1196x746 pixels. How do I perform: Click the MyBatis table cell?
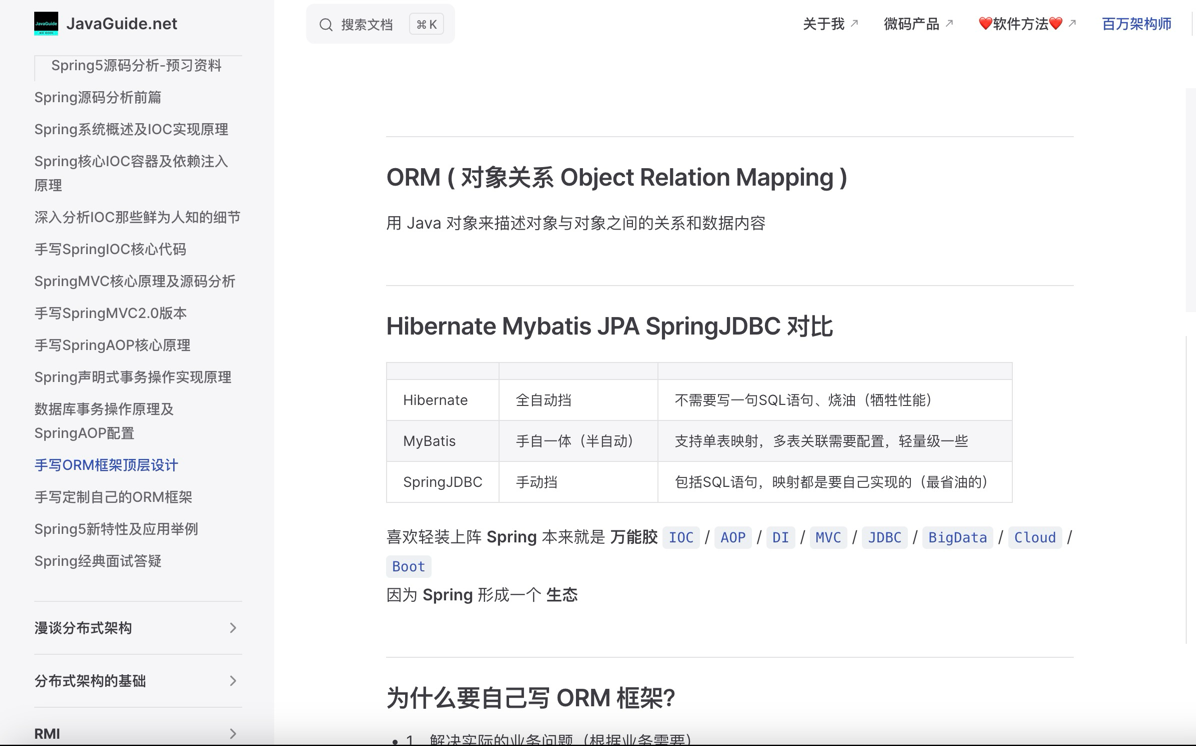pos(442,441)
